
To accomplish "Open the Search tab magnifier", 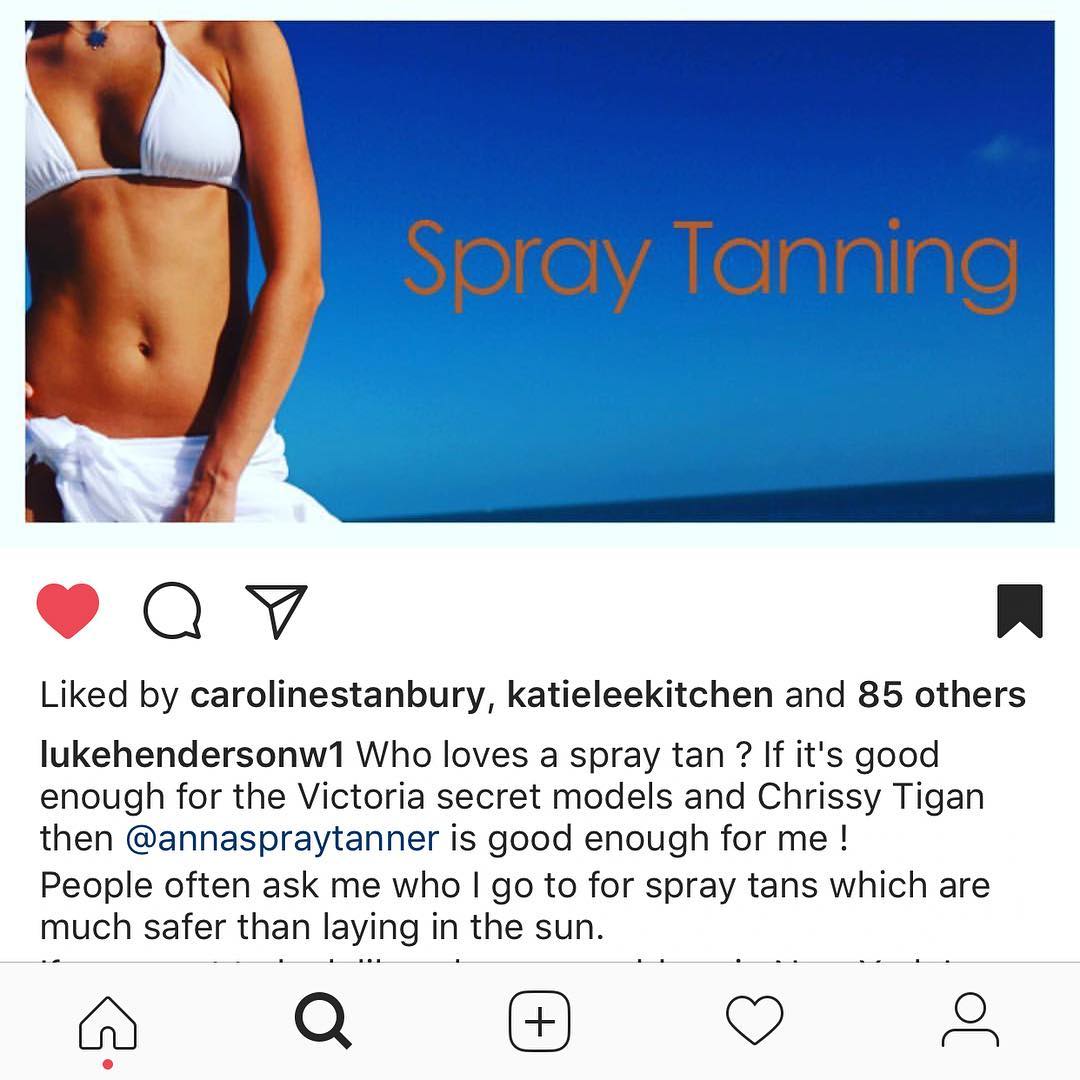I will 323,1021.
